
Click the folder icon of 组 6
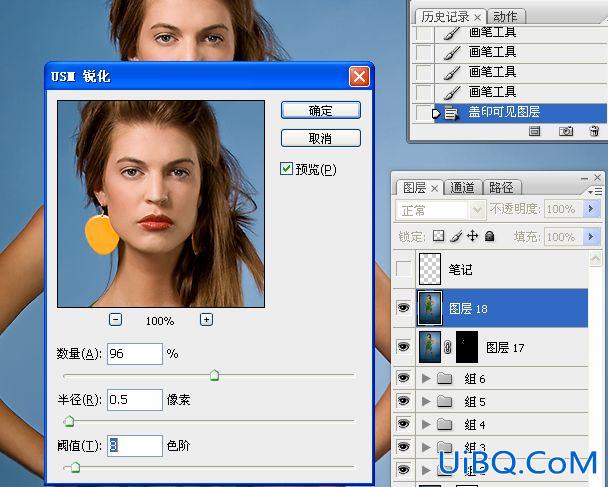click(444, 378)
